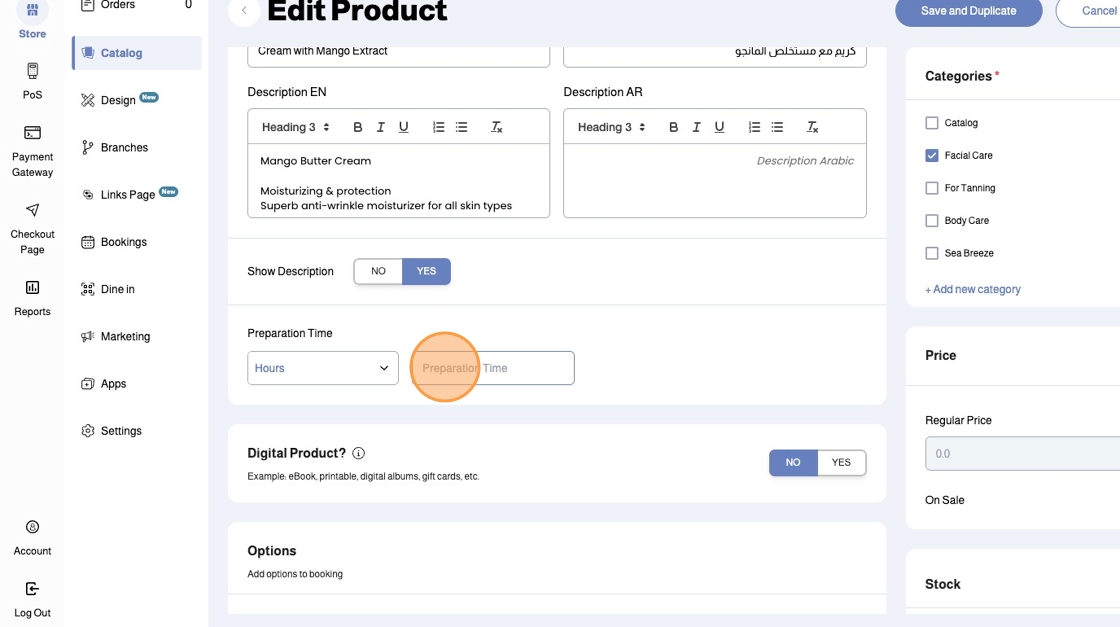1120x627 pixels.
Task: Open Bookings in the sidebar menu
Action: (x=123, y=242)
